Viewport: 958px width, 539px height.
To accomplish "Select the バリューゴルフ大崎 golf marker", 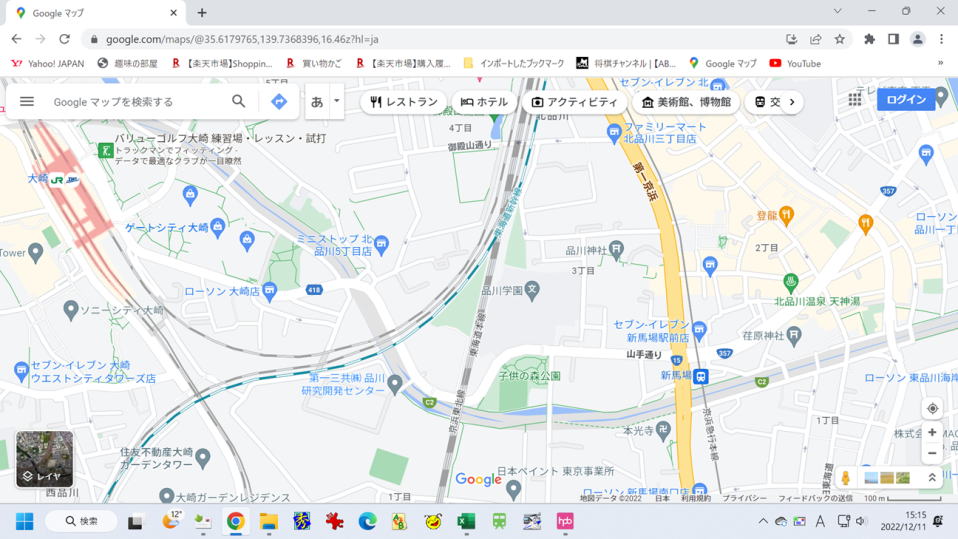I will click(105, 149).
